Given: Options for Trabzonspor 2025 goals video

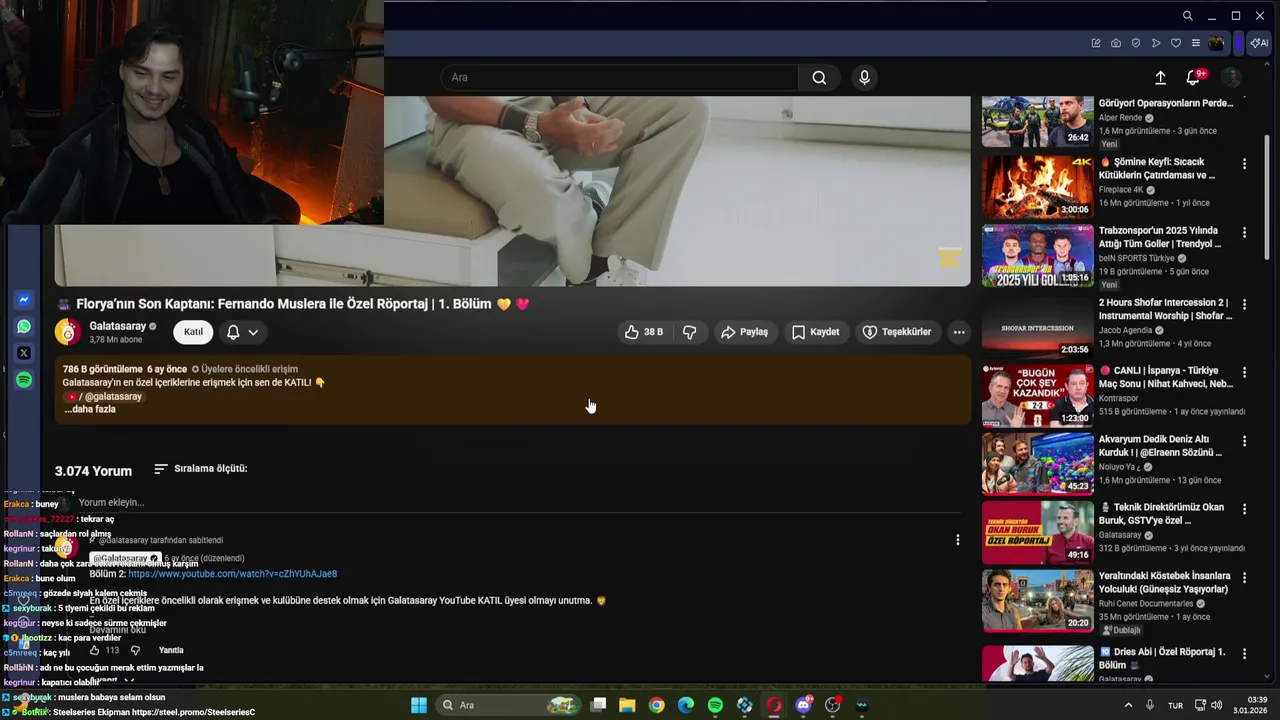Looking at the screenshot, I should tap(1245, 232).
